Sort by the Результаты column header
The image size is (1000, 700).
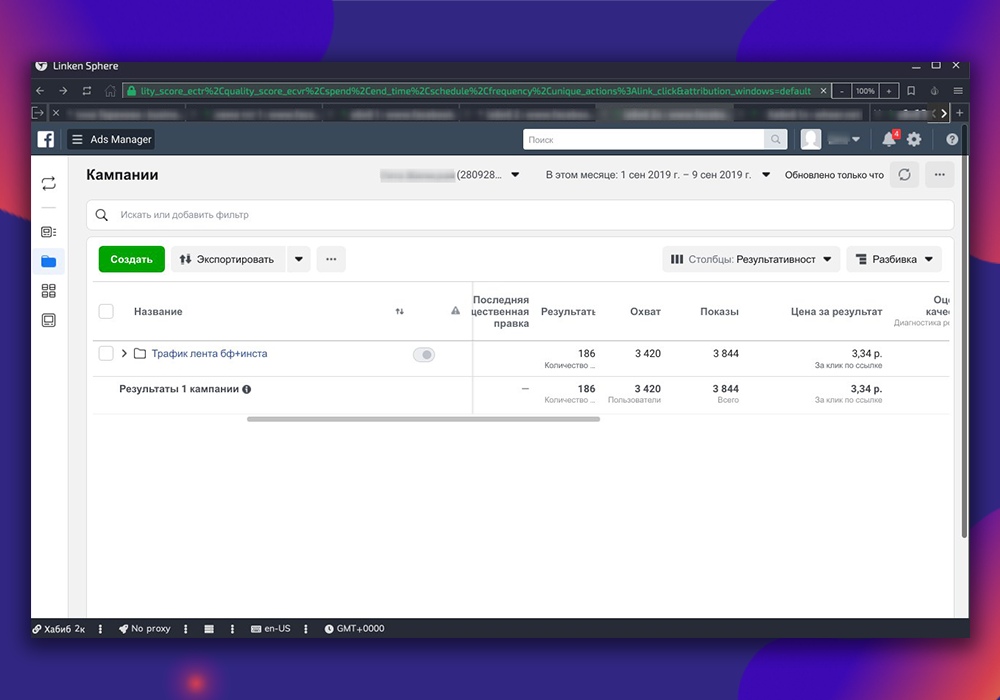click(x=568, y=311)
